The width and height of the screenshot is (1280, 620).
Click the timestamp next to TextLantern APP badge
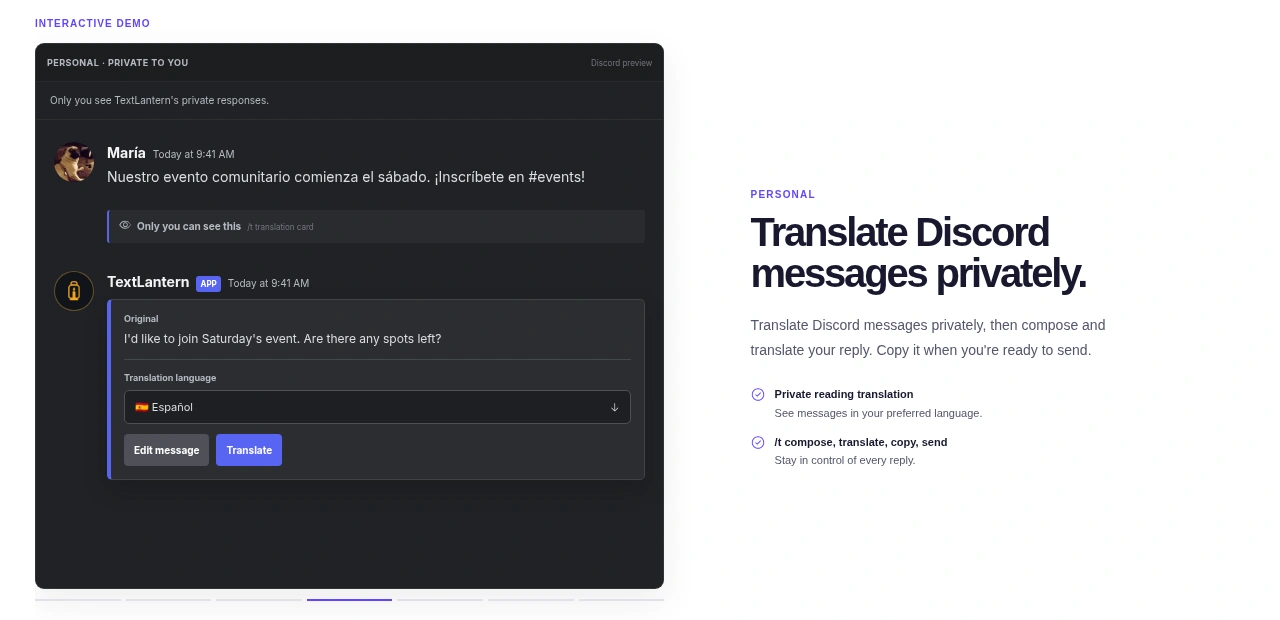pos(268,284)
